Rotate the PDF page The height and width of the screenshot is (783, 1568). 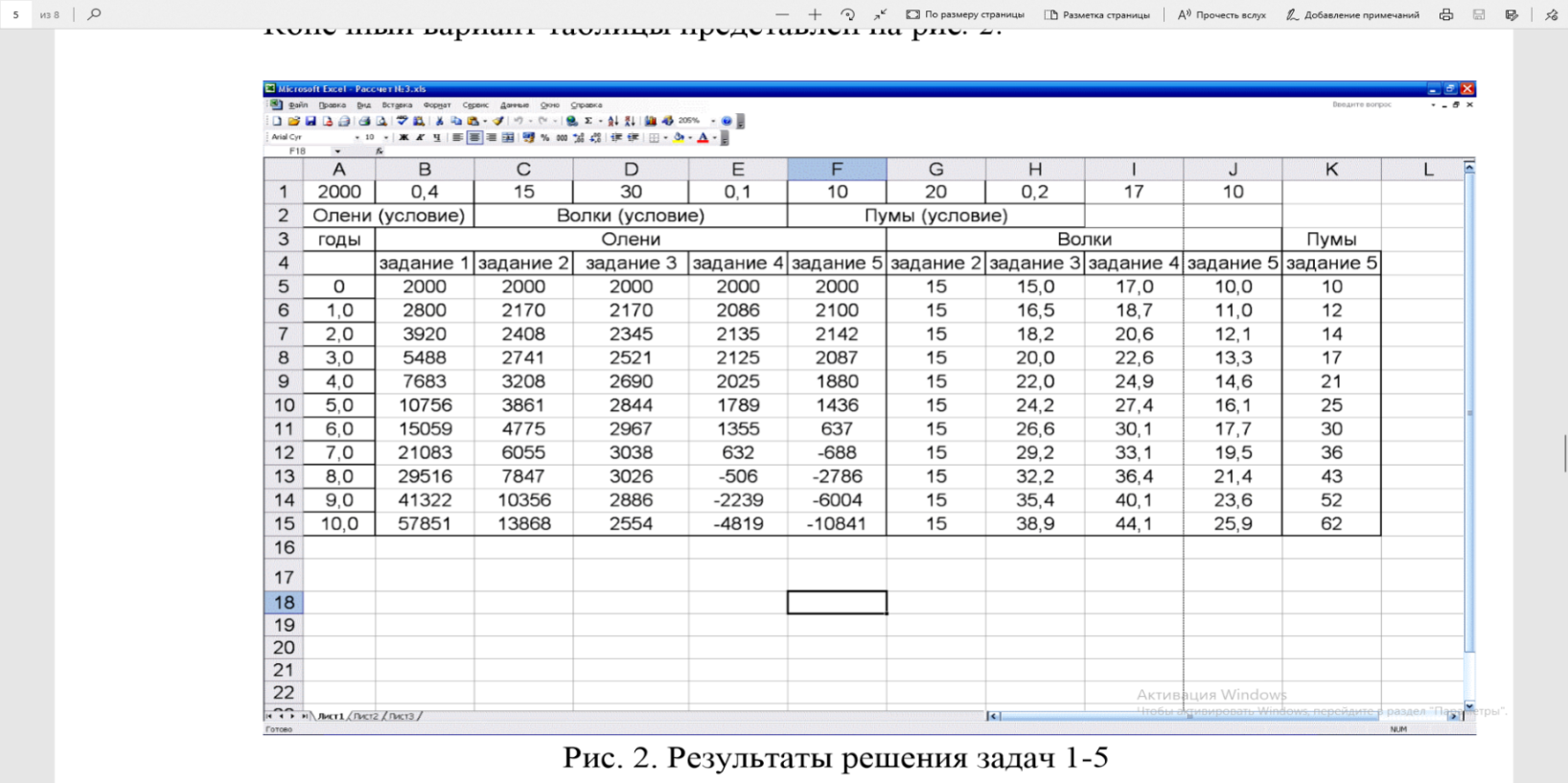click(x=847, y=14)
